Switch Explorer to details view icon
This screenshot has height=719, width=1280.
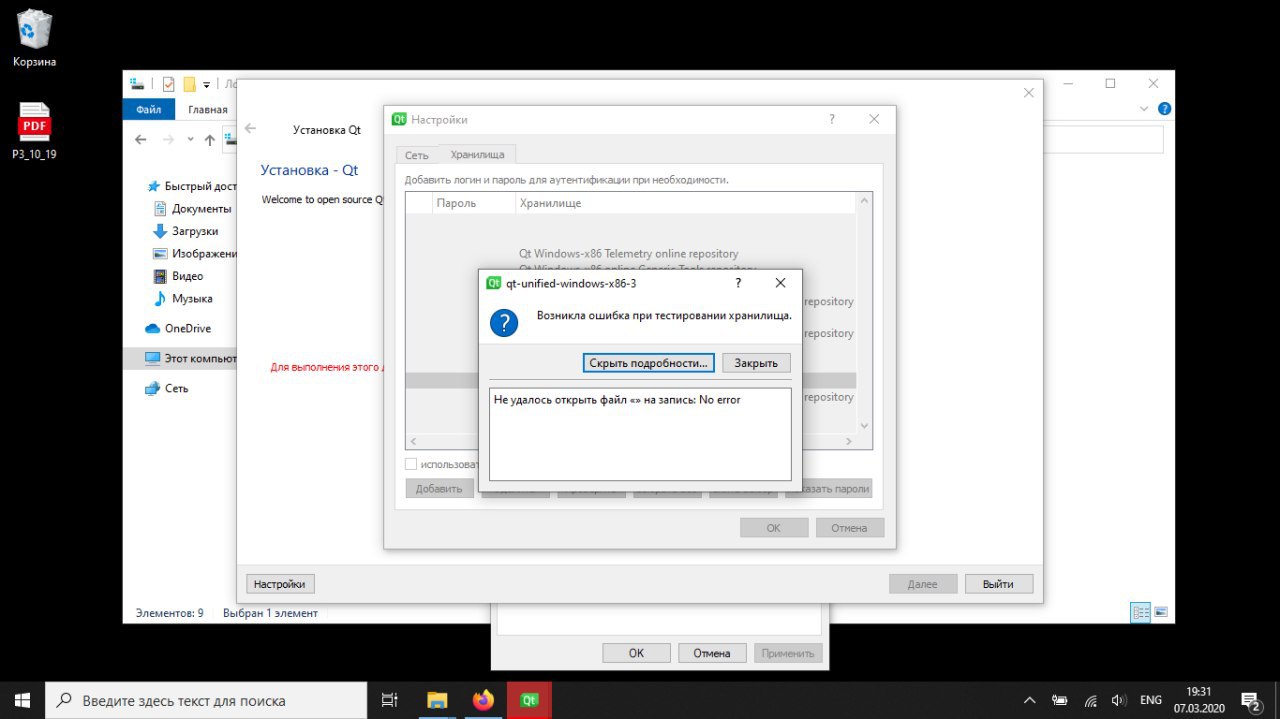[x=1140, y=612]
